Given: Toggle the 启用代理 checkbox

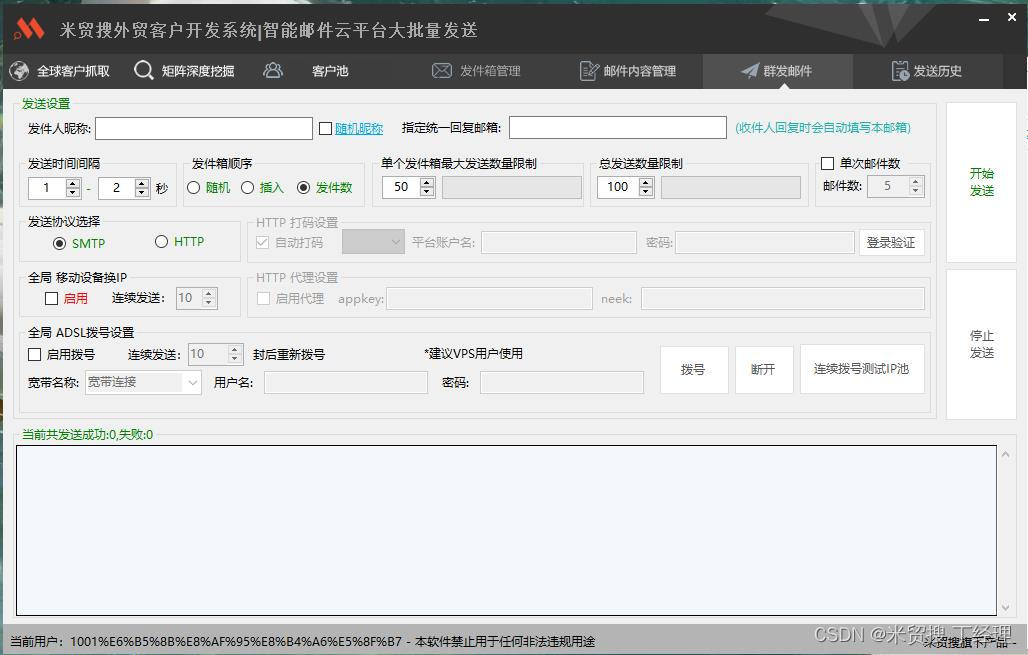Looking at the screenshot, I should point(264,298).
